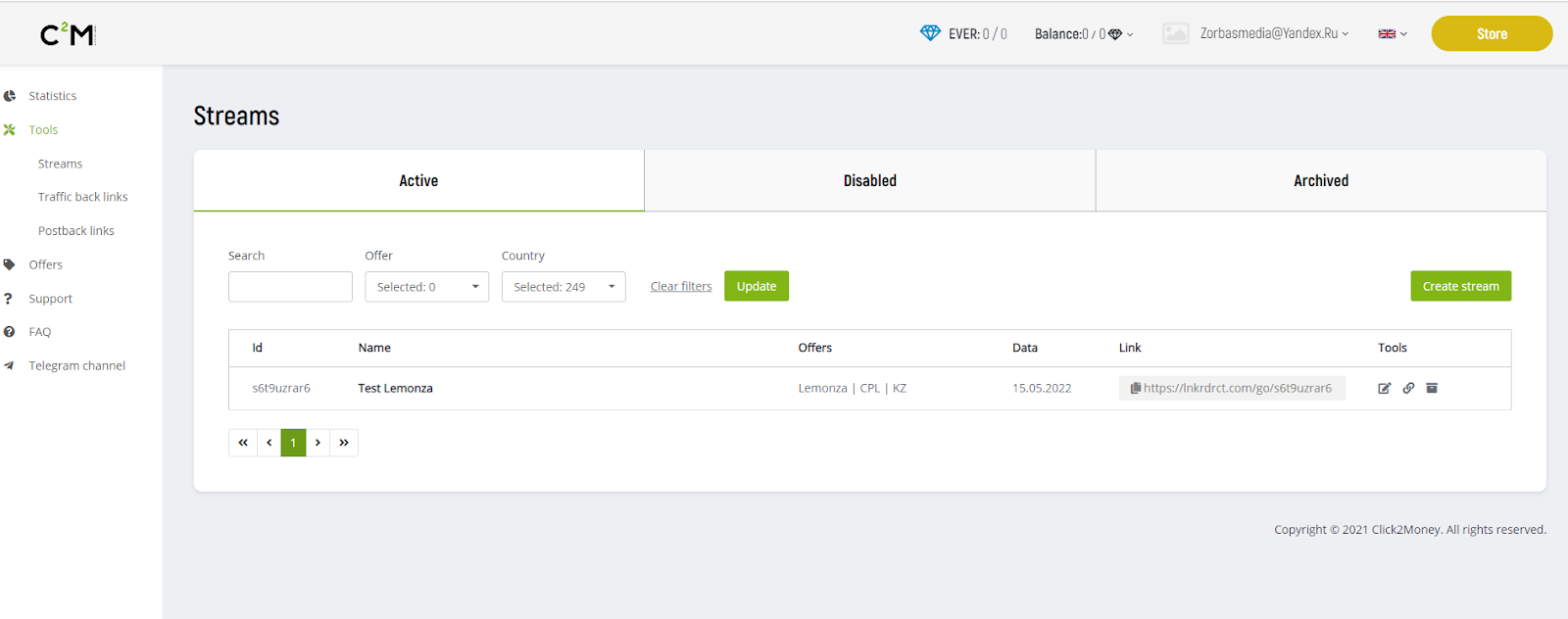Archive the Test Lemonza stream
The height and width of the screenshot is (619, 1568).
tap(1432, 389)
